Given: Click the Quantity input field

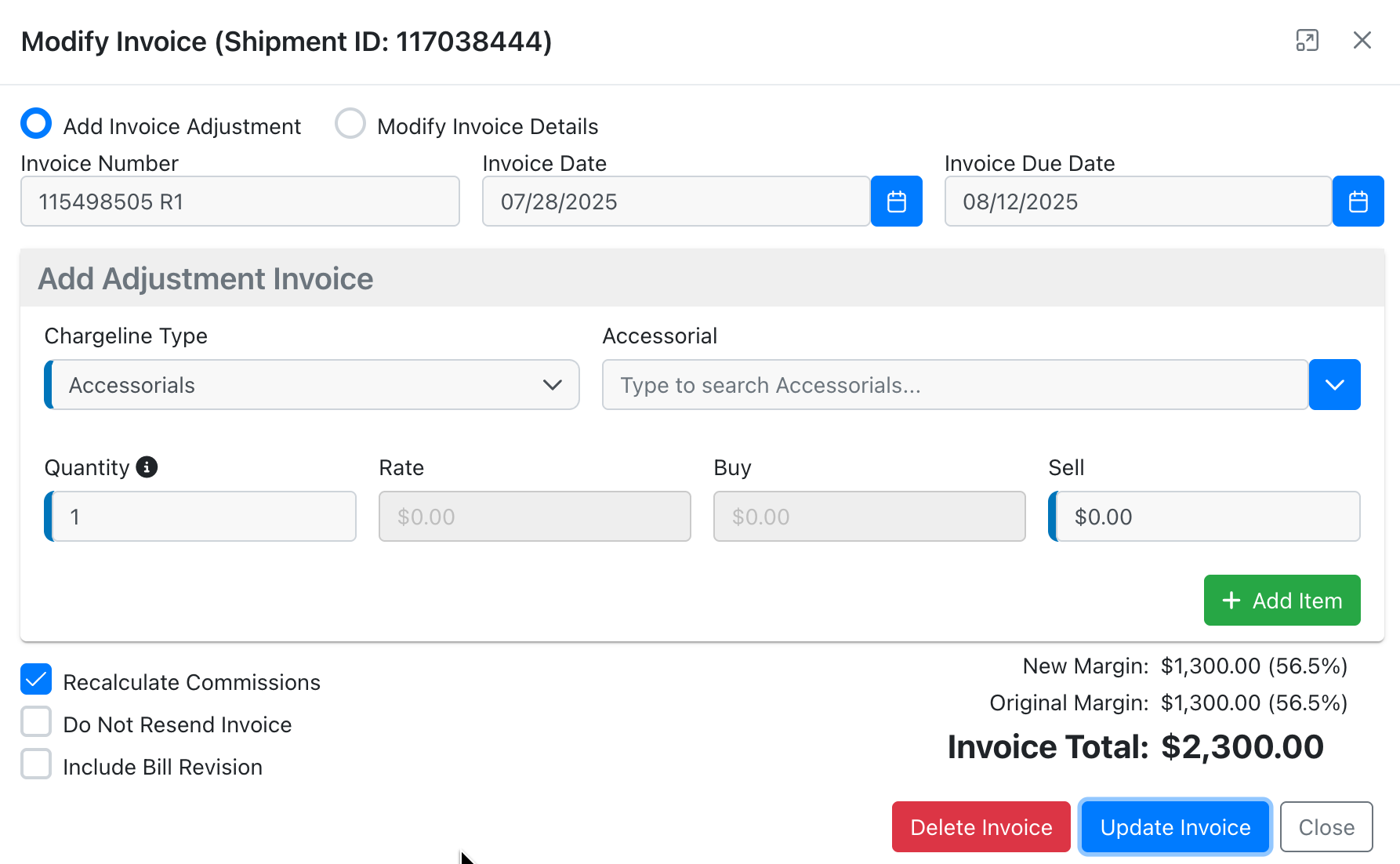Looking at the screenshot, I should pyautogui.click(x=201, y=517).
